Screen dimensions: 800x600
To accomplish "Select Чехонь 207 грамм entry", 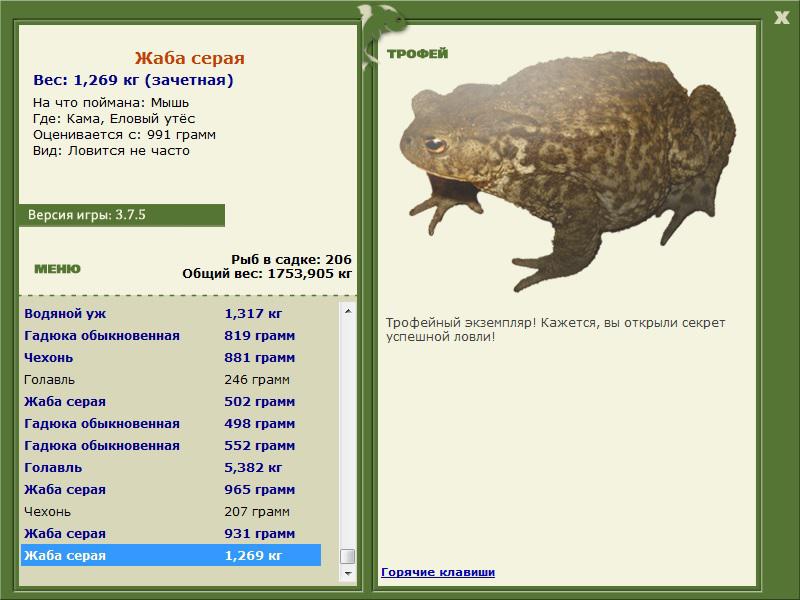I will click(x=171, y=511).
